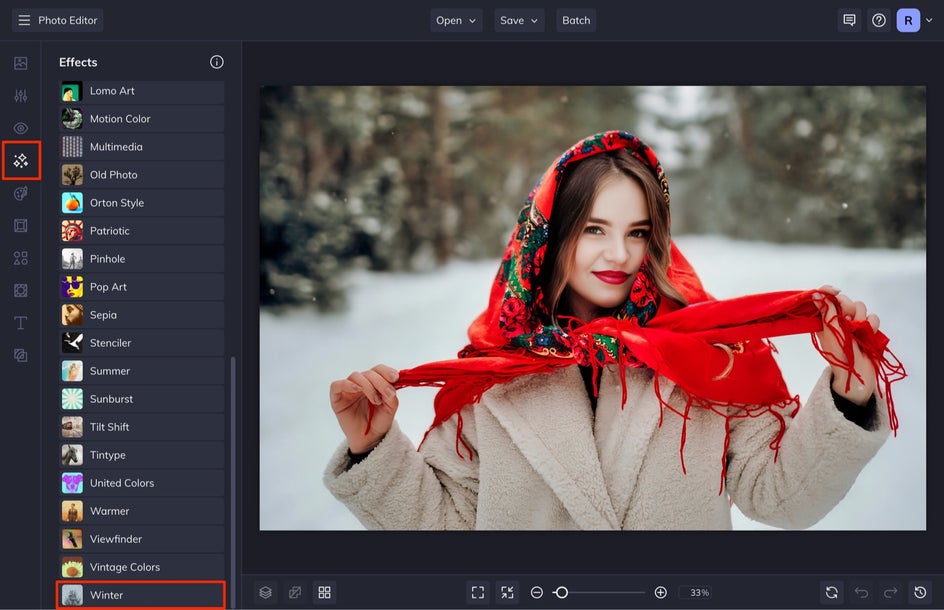Choose the Tintype effect
Viewport: 944px width, 610px height.
click(x=142, y=455)
